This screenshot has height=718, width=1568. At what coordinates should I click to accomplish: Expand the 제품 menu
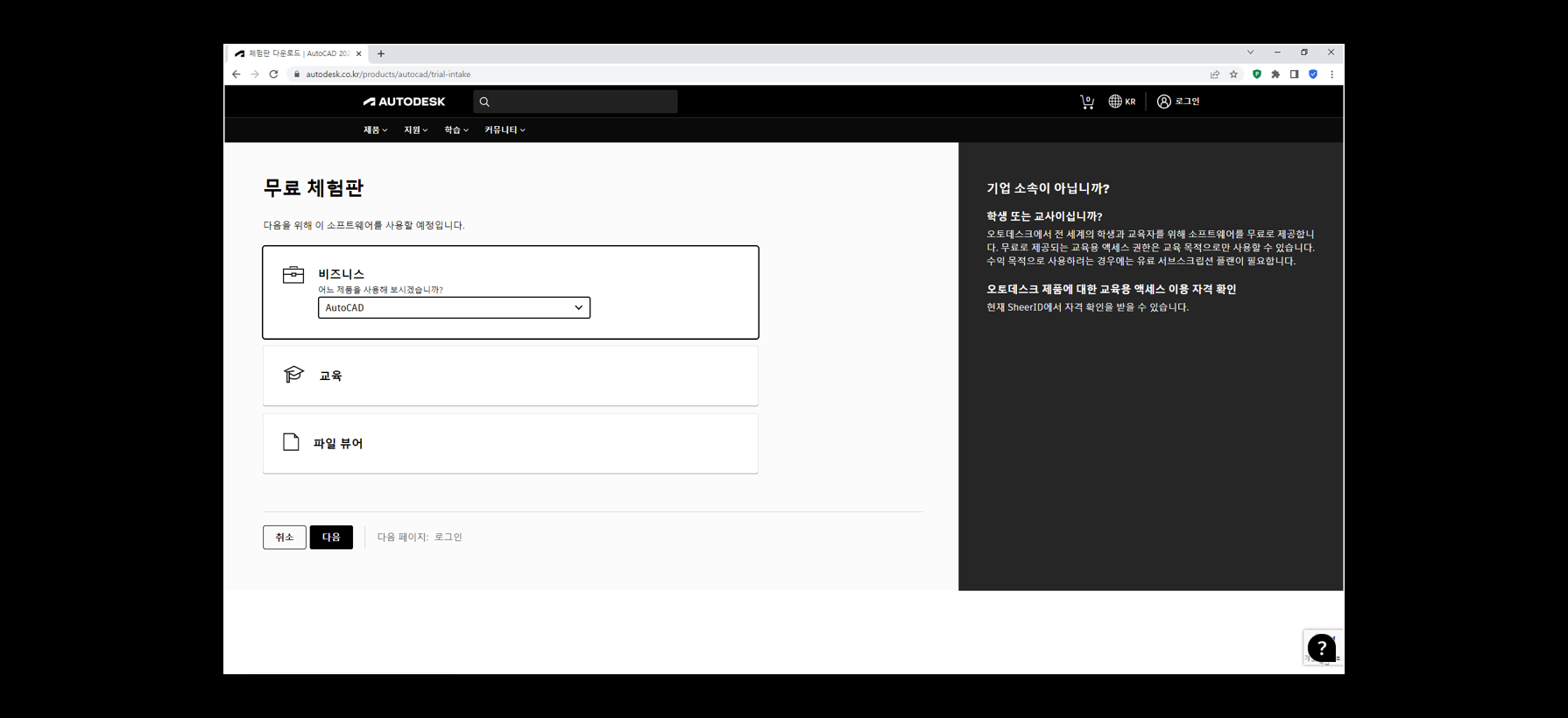pos(375,130)
